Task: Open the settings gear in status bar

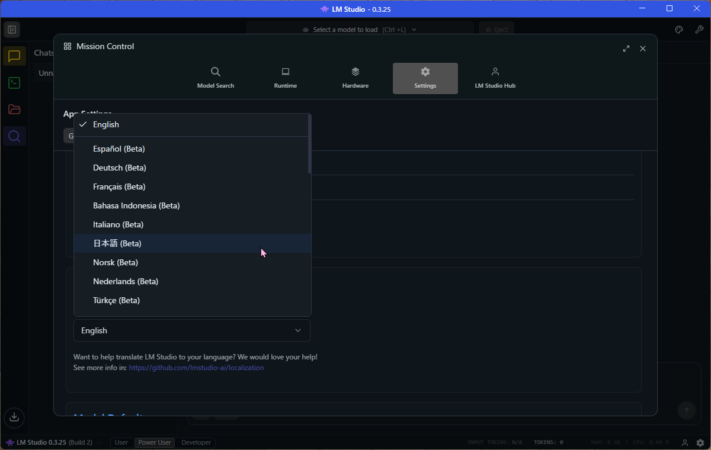Action: pos(700,442)
